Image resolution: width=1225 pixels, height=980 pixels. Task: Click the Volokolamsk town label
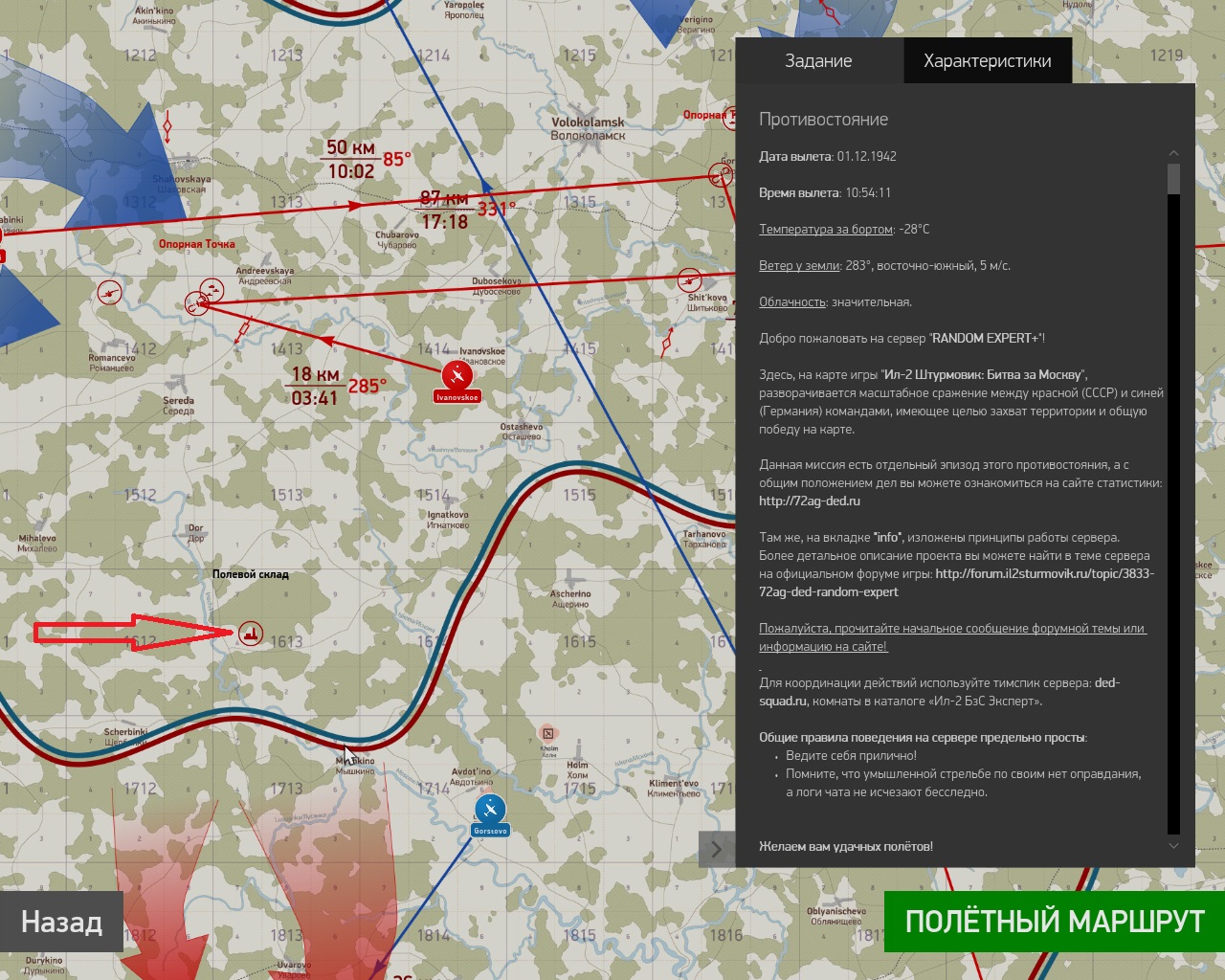588,128
